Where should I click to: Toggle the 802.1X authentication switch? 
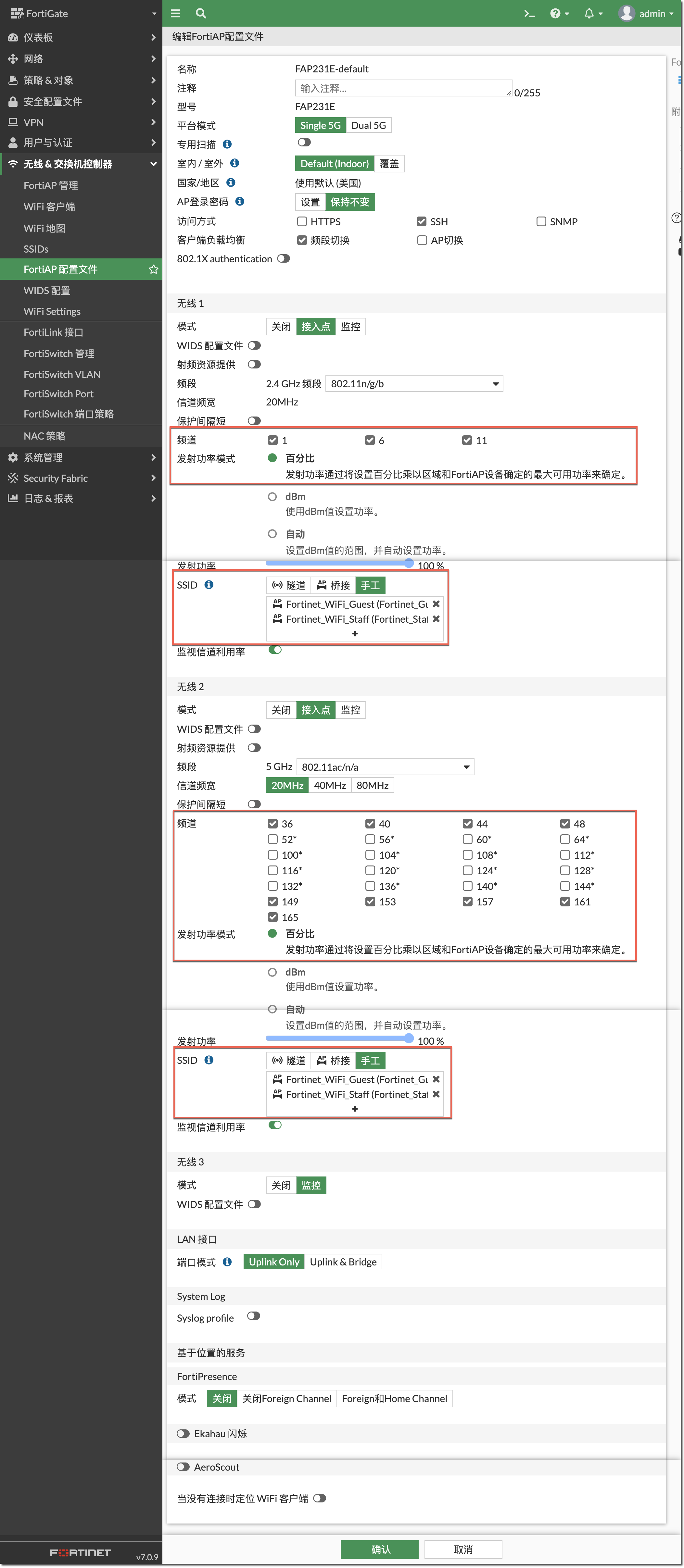(x=283, y=259)
